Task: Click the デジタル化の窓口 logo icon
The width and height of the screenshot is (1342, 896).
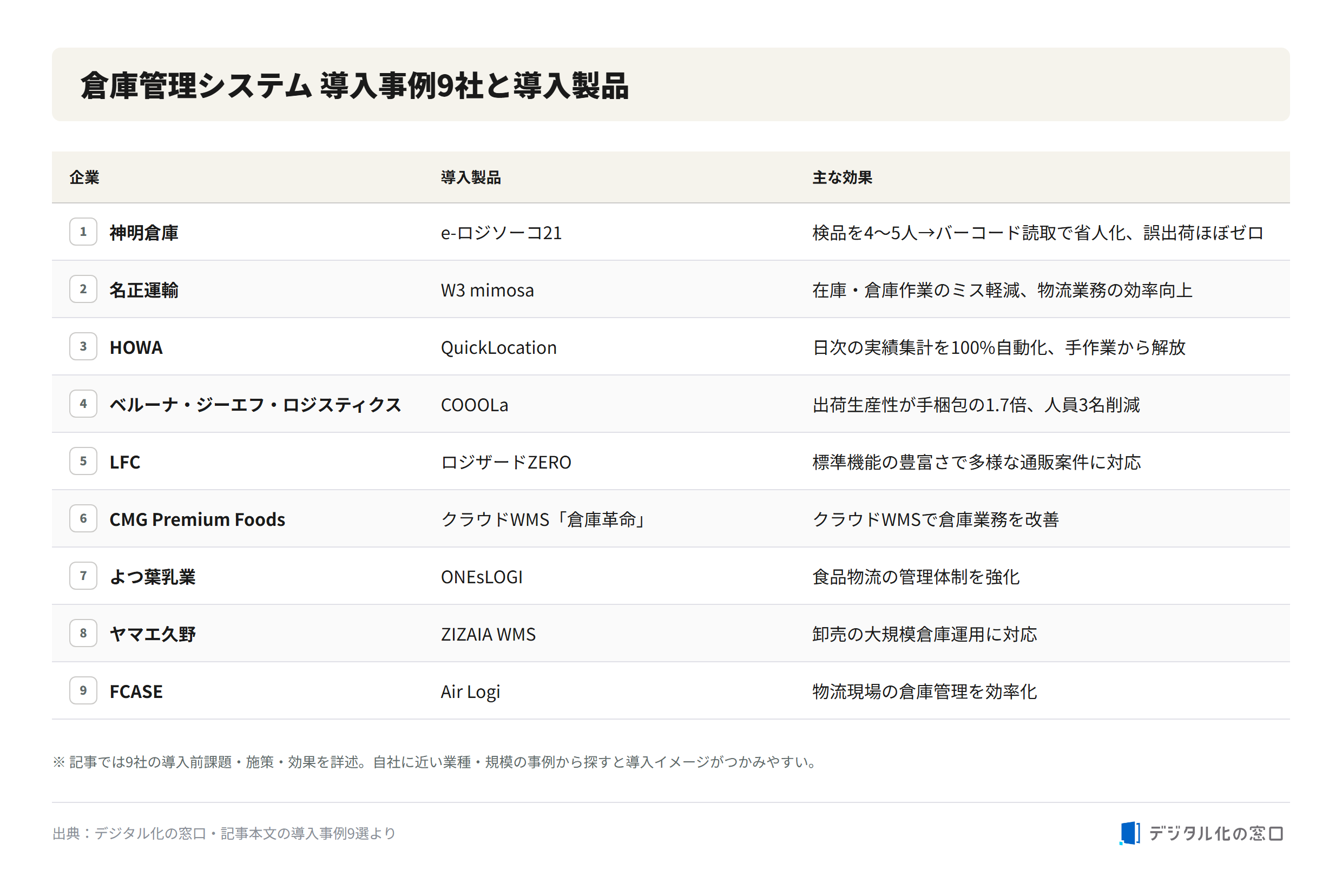Action: point(1129,833)
